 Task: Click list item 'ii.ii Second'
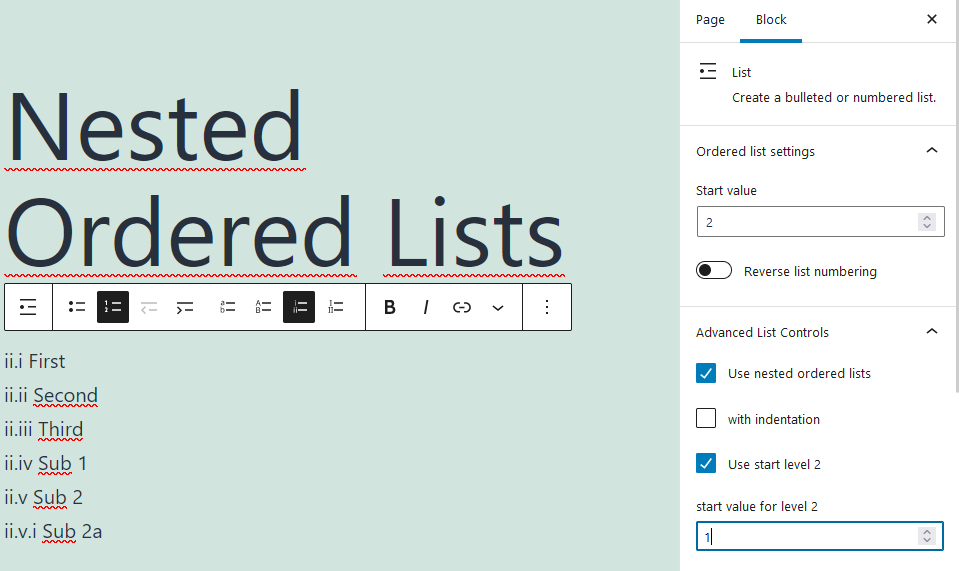51,396
